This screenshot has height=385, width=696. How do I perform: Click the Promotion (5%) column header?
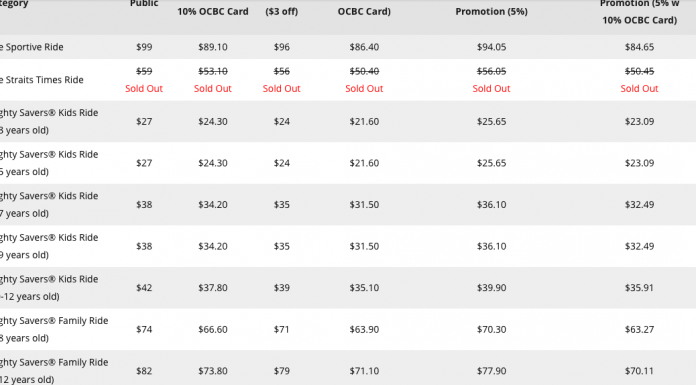pyautogui.click(x=491, y=12)
